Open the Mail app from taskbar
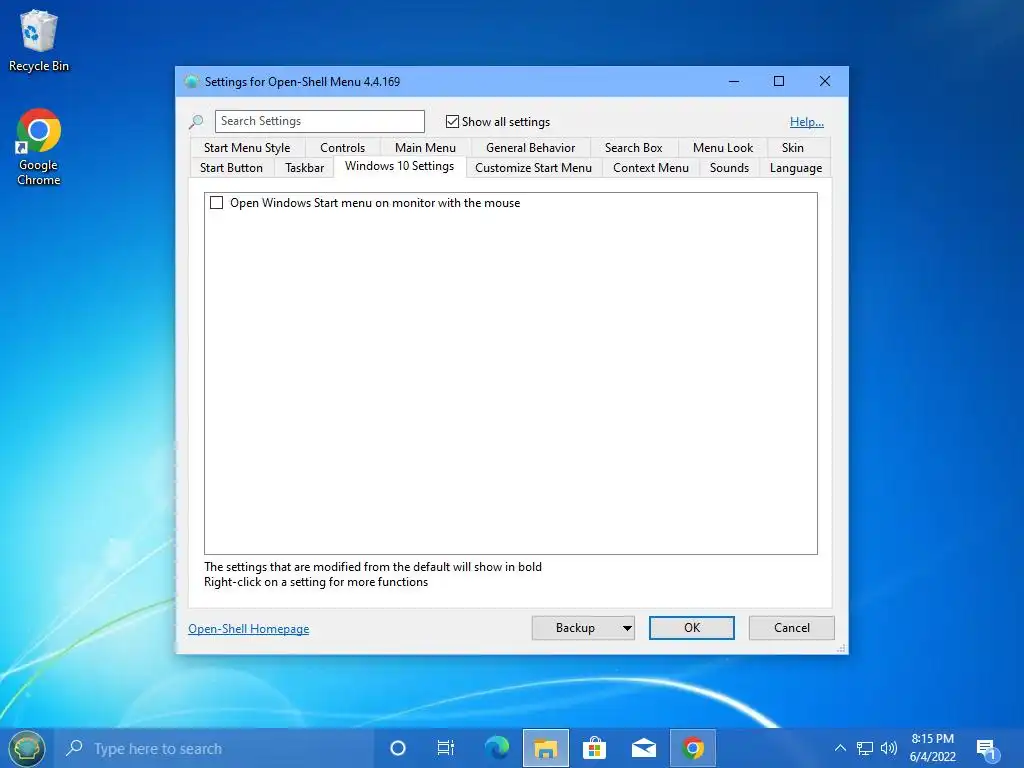1024x768 pixels. (644, 748)
